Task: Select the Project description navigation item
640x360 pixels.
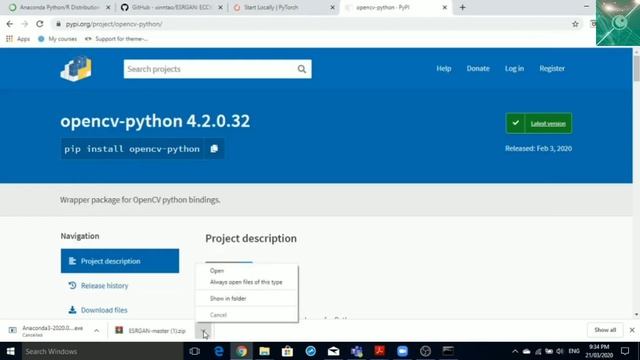Action: click(120, 261)
